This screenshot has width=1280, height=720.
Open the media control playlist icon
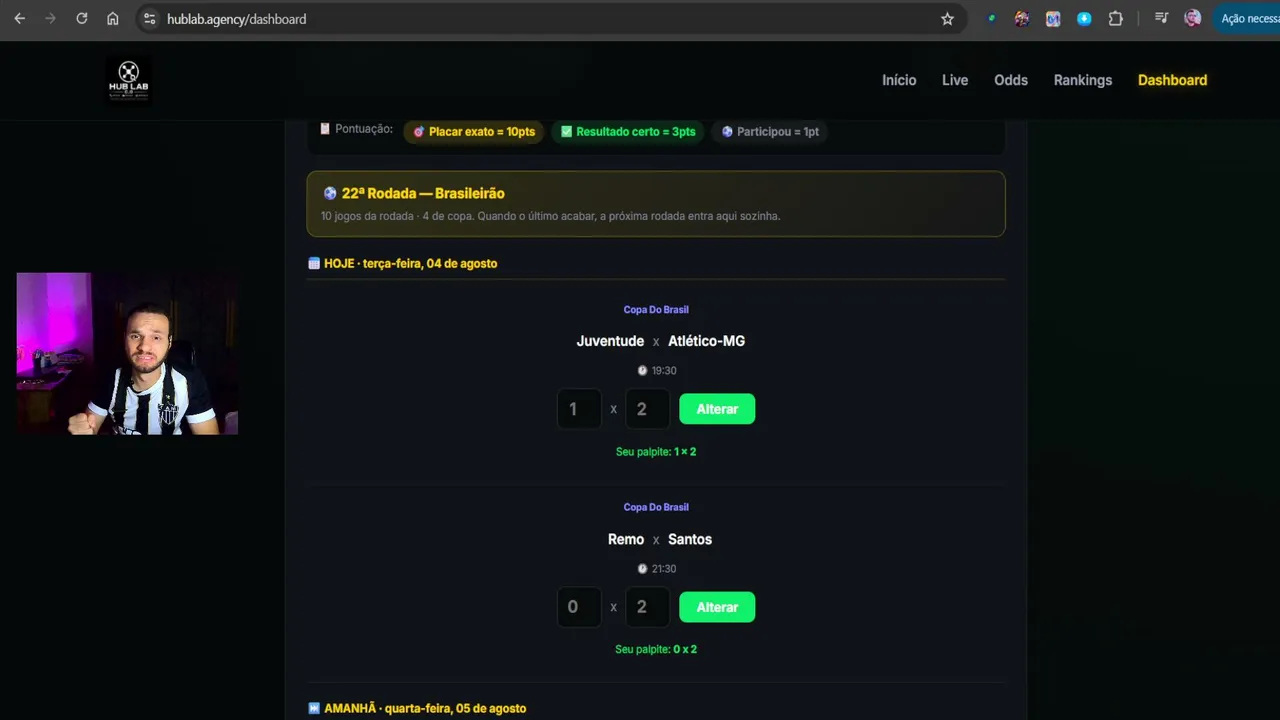[1161, 19]
